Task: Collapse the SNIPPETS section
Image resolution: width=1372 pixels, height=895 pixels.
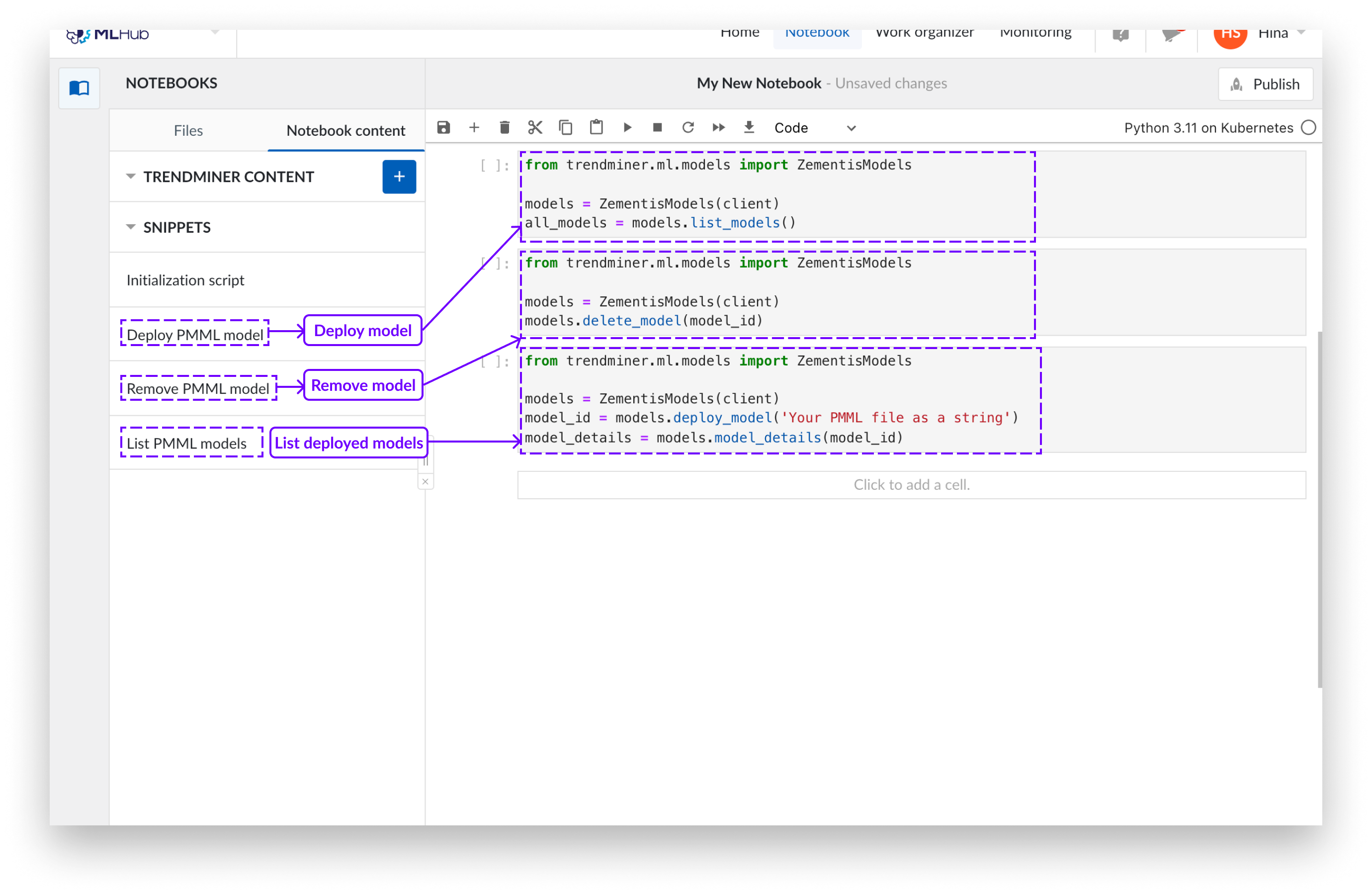Action: [x=131, y=227]
